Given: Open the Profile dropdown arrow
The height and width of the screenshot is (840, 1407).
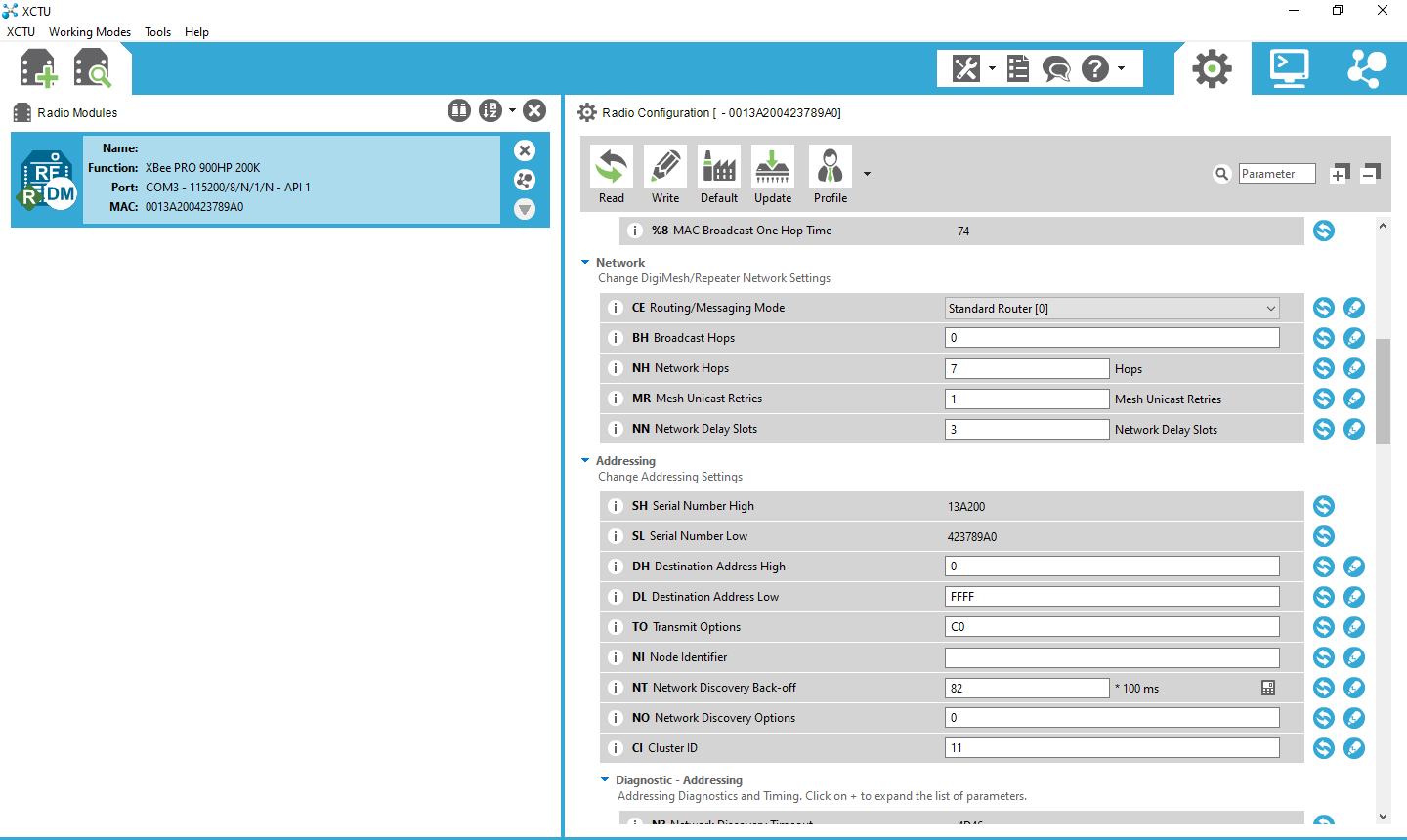Looking at the screenshot, I should pos(867,175).
